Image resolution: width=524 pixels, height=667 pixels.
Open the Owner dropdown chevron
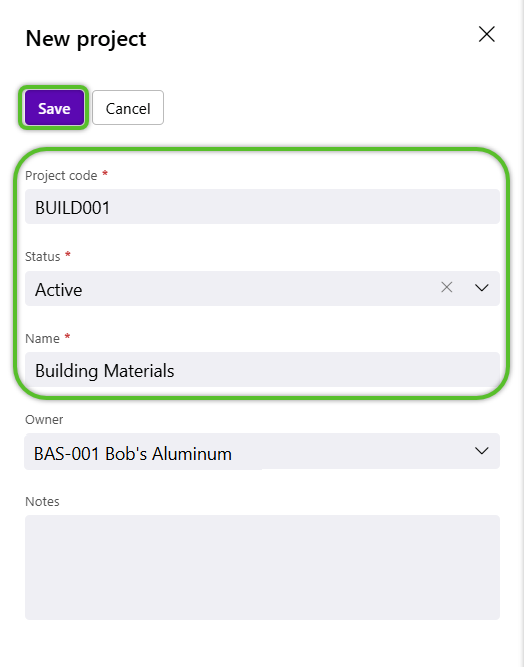[x=481, y=451]
